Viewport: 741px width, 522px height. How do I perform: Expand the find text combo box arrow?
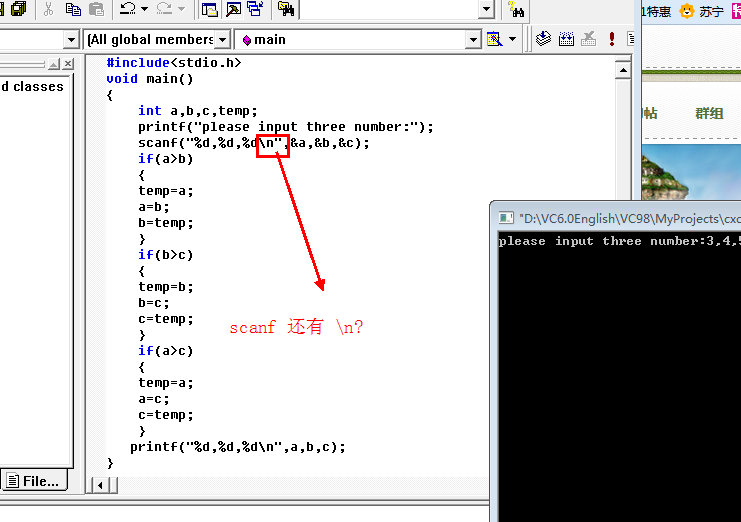coord(486,10)
